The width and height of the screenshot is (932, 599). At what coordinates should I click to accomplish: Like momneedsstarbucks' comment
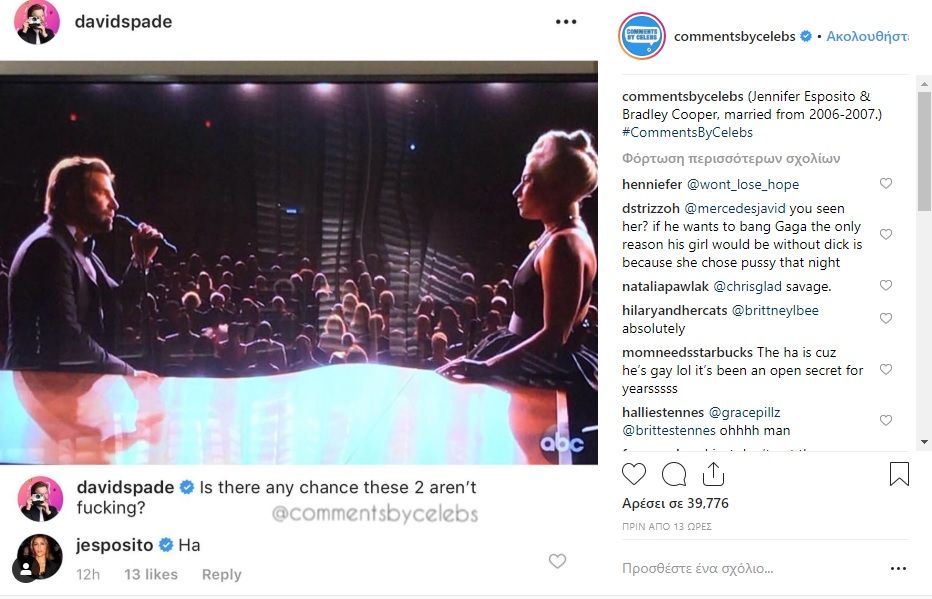coord(885,370)
